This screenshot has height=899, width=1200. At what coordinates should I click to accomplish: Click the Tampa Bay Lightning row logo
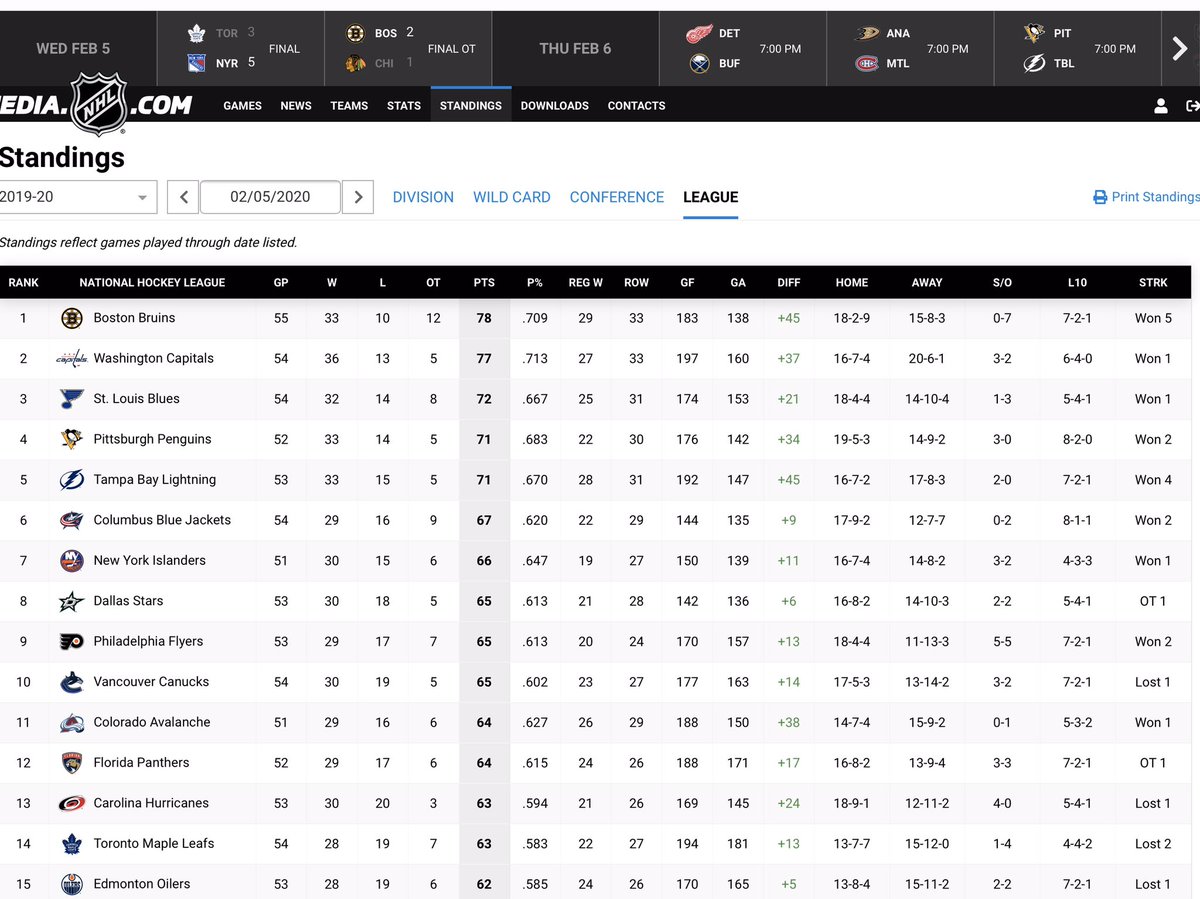tap(71, 480)
